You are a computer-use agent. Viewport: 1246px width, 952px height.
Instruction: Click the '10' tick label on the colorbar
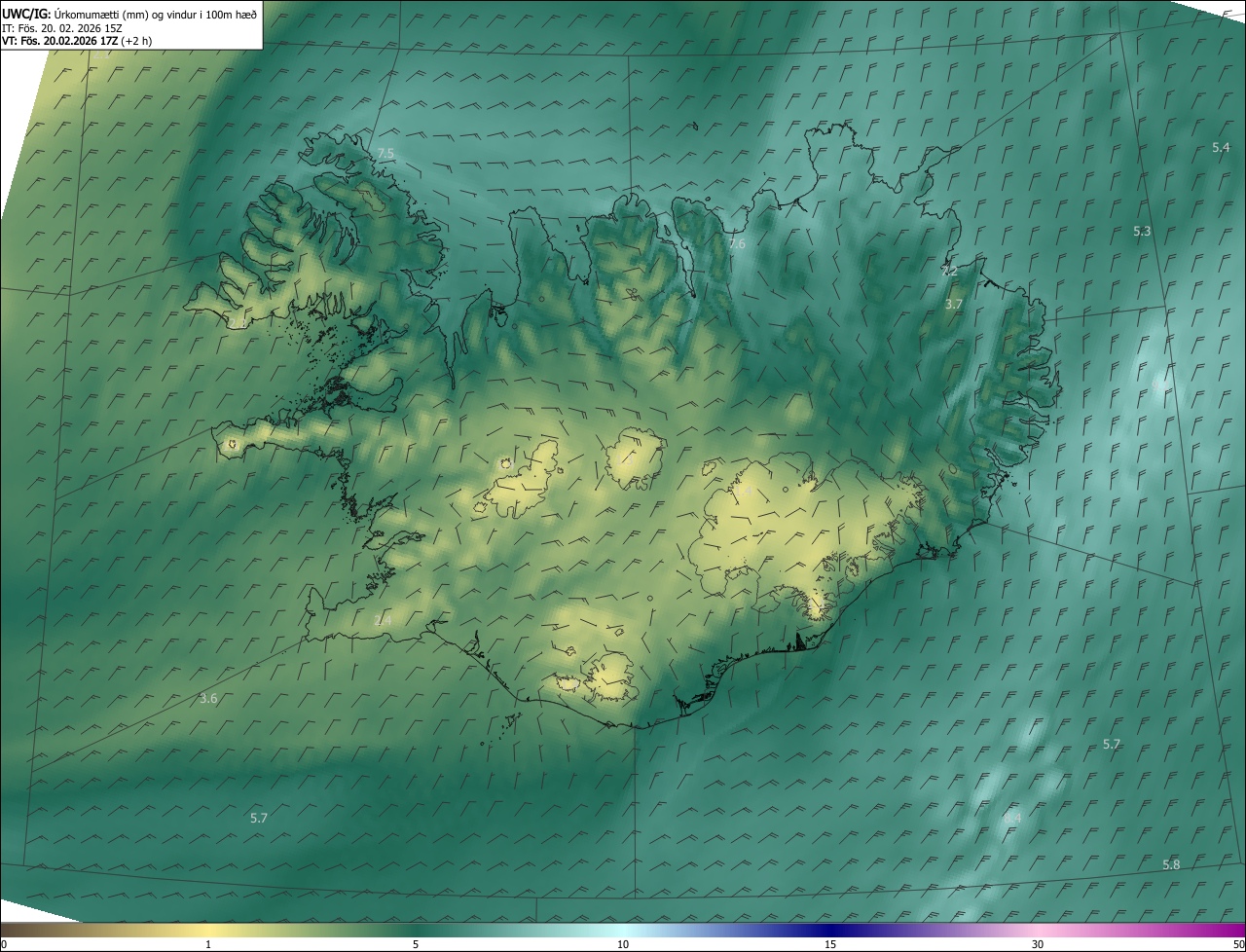click(x=623, y=944)
